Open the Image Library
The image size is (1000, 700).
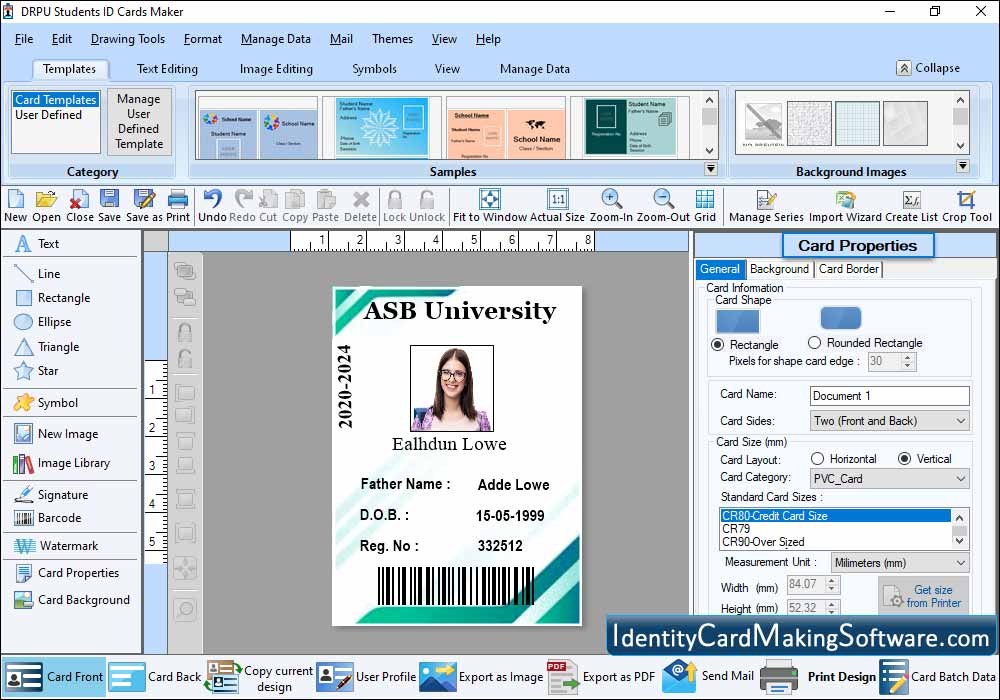(x=62, y=463)
